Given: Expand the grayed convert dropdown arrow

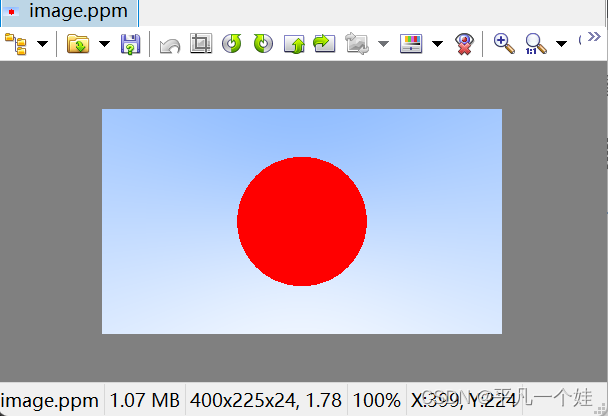Looking at the screenshot, I should (383, 44).
